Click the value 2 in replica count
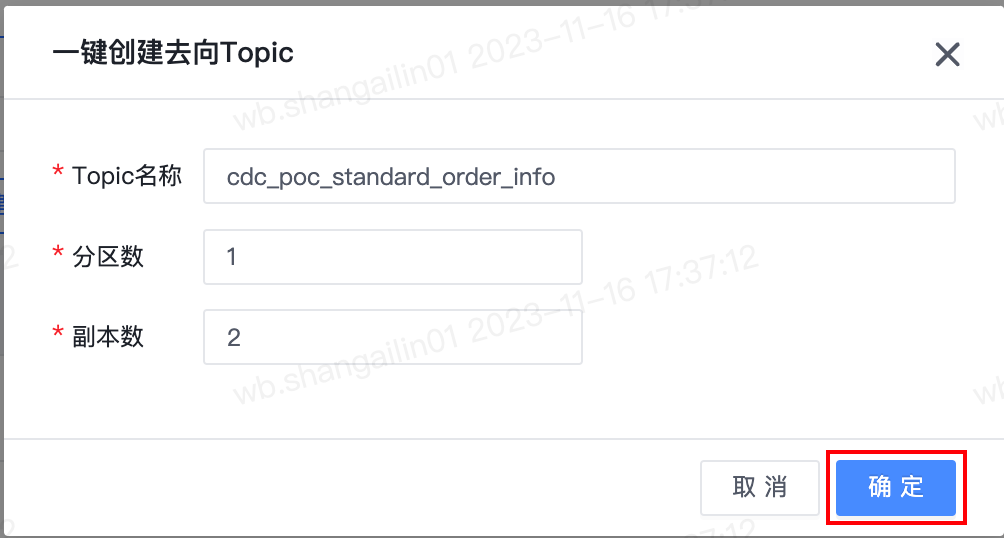 [233, 337]
